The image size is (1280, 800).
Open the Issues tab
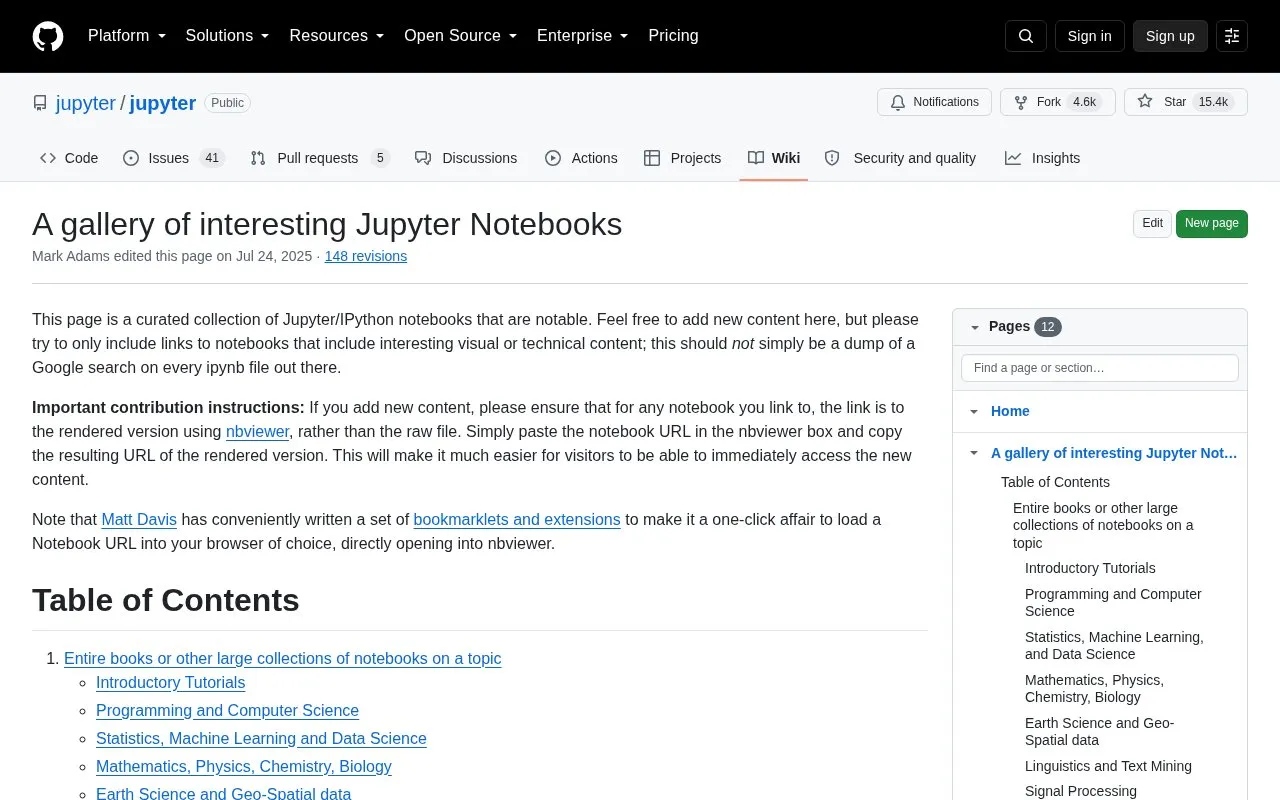[x=174, y=158]
